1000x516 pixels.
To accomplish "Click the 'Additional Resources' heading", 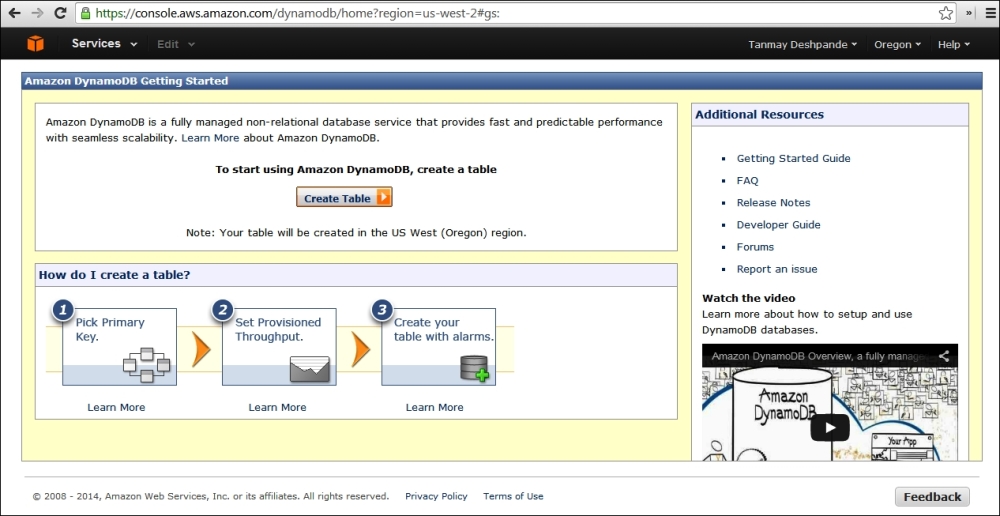I will point(760,115).
